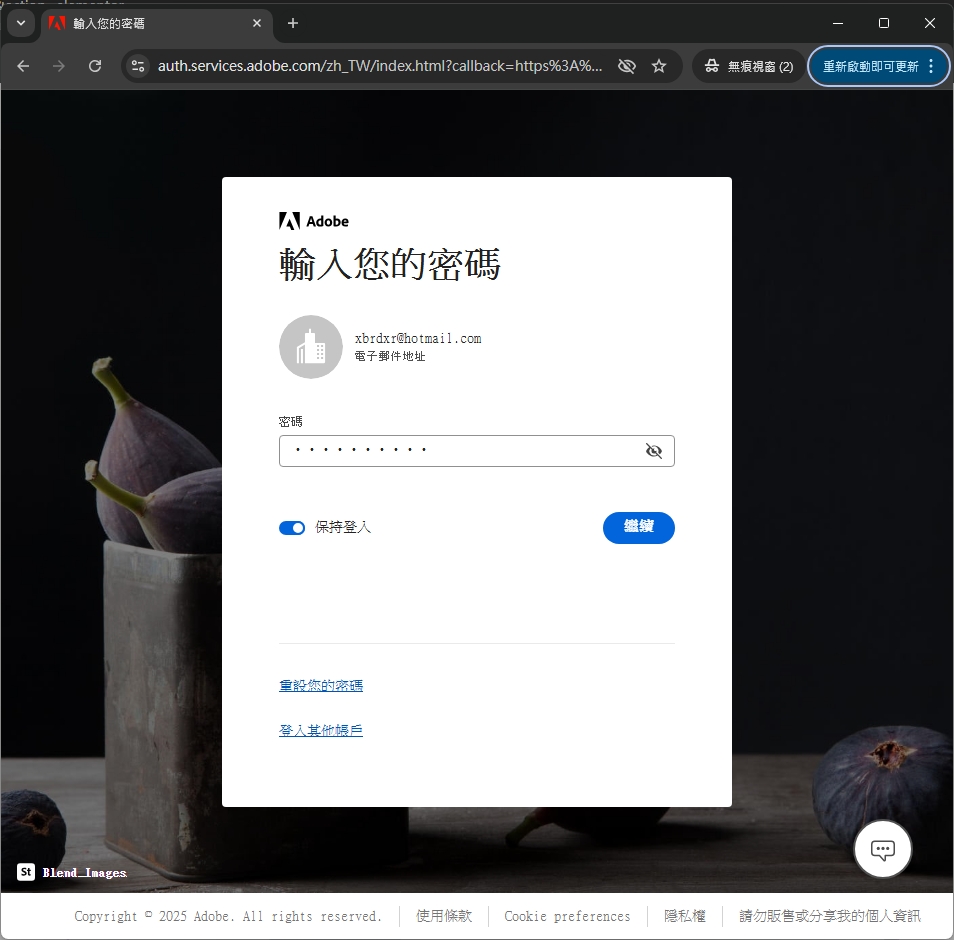Click the tracking protection eye icon in the address bar
Viewport: 954px width, 940px height.
(x=627, y=66)
